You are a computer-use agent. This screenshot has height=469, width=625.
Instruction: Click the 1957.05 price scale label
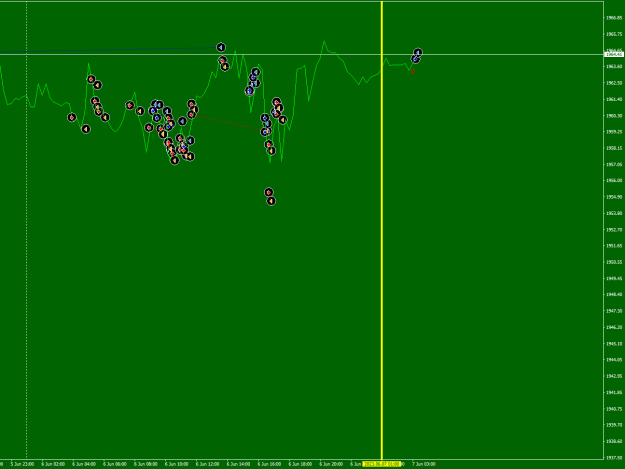[614, 164]
